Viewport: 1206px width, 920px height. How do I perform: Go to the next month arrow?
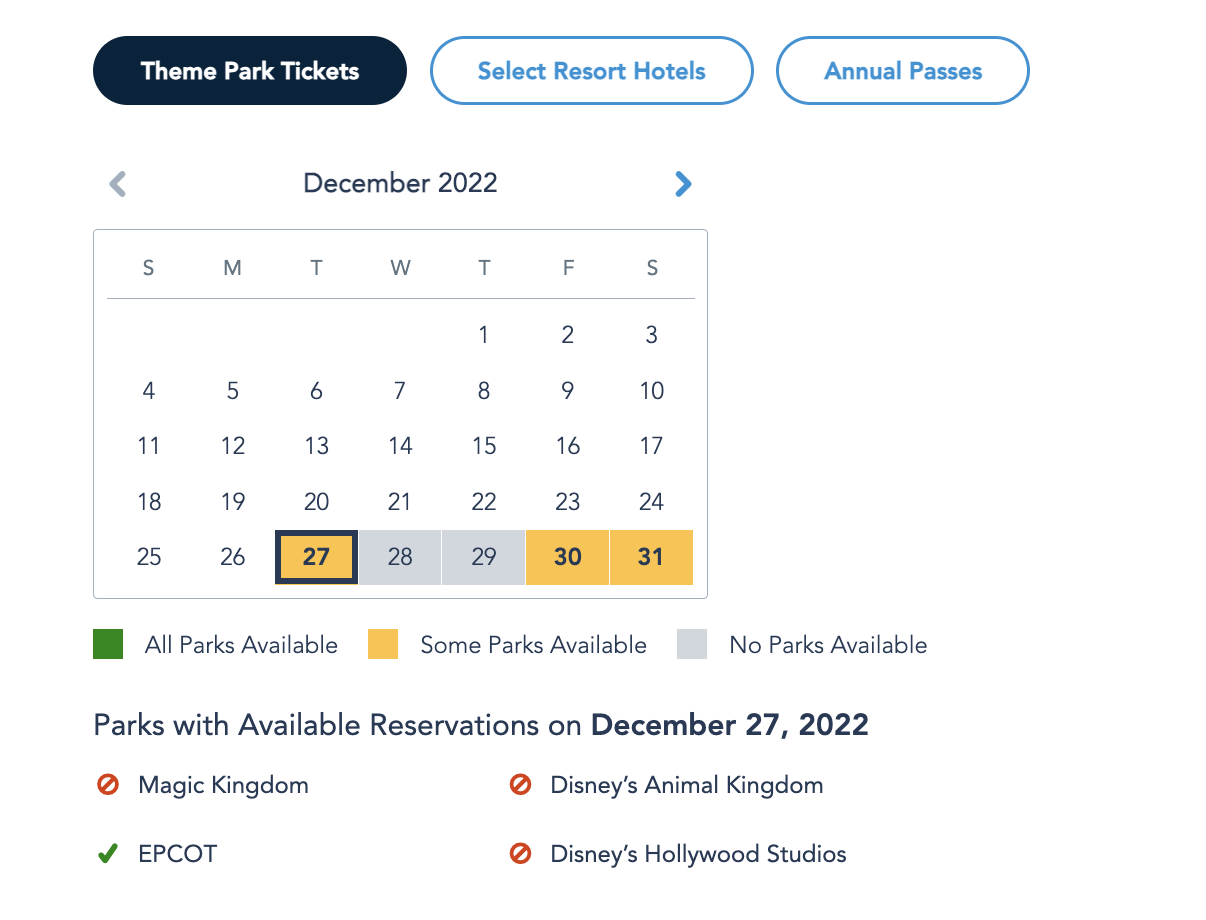coord(683,184)
